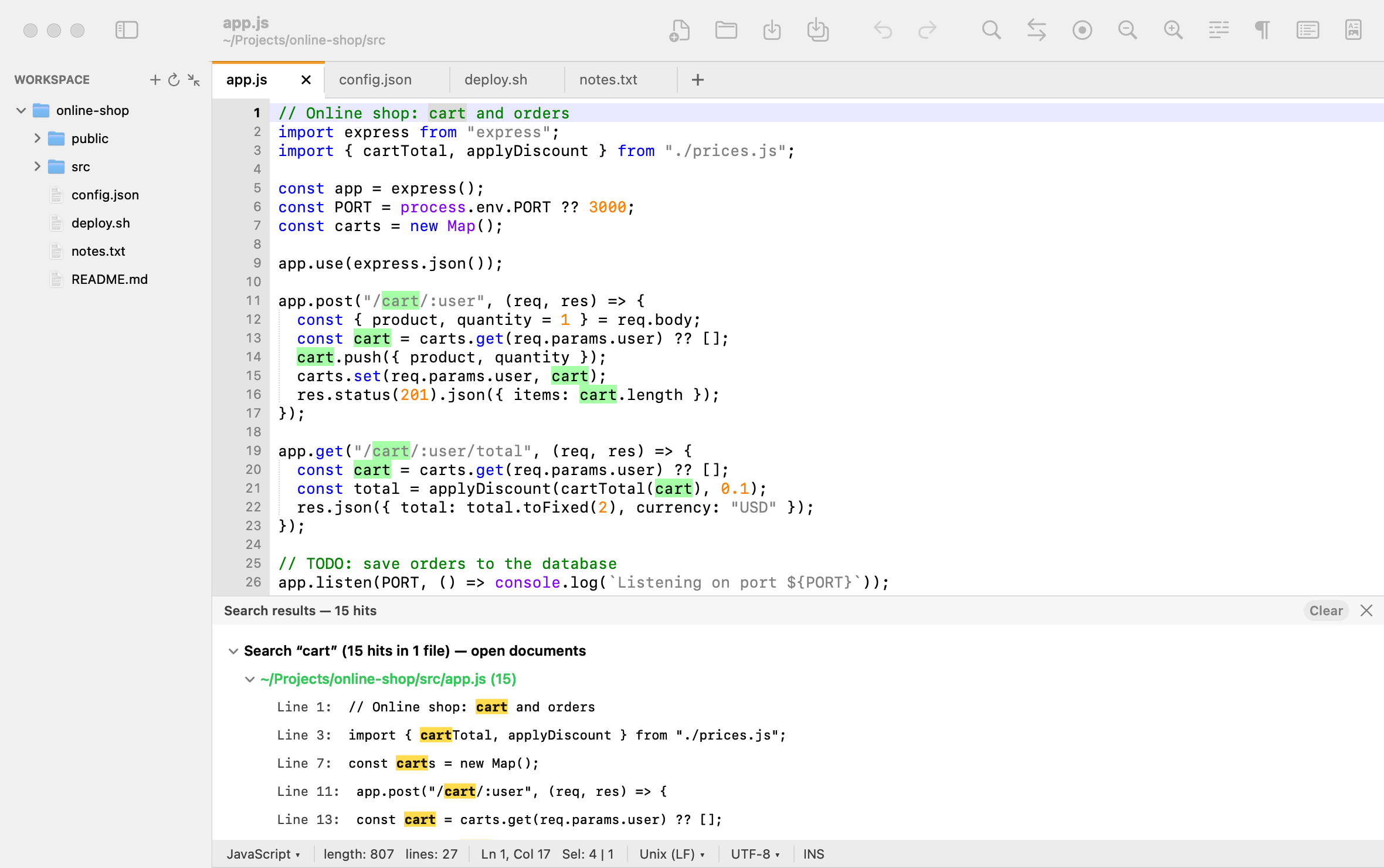Screen dimensions: 1384x868
Task: Collapse the app.js file results
Action: point(249,679)
